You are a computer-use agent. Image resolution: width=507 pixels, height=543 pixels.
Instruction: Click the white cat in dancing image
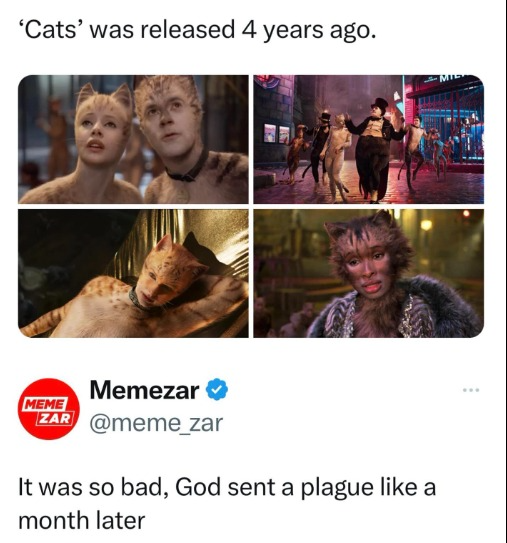[338, 158]
